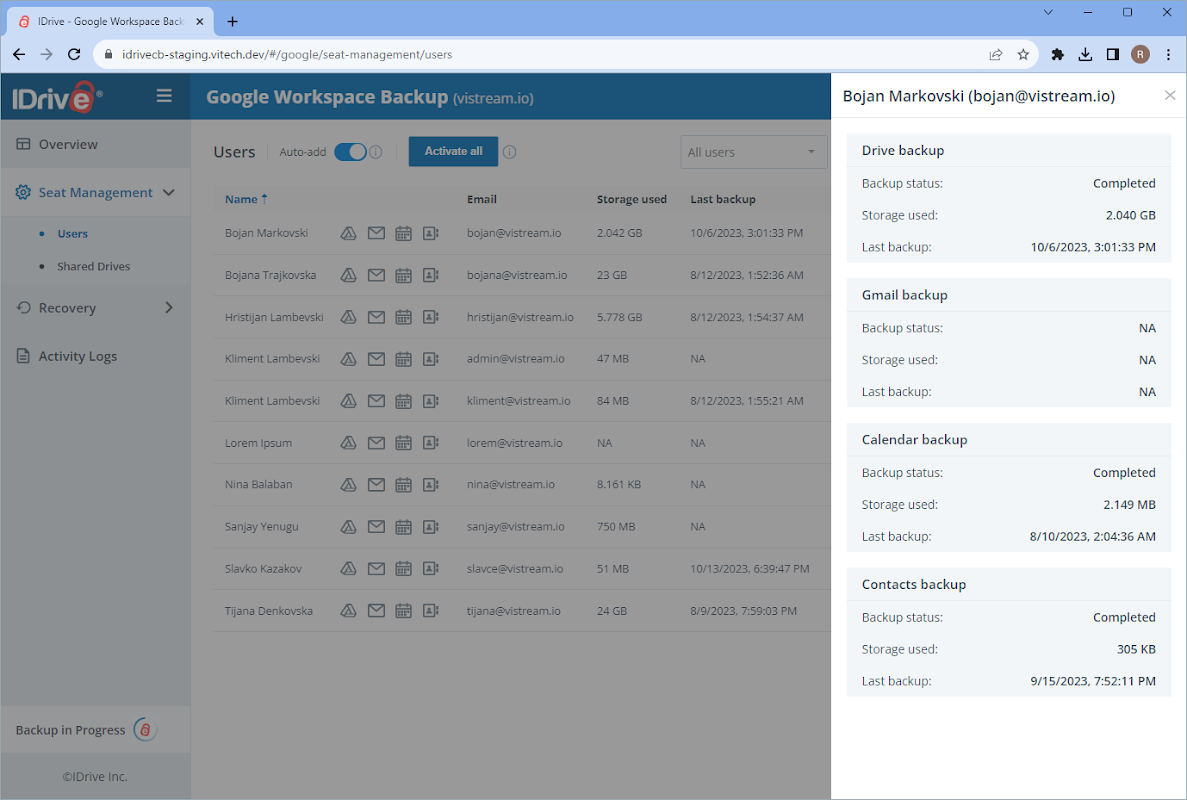This screenshot has height=800, width=1187.
Task: Click email bojana@vistream.io
Action: coord(517,275)
